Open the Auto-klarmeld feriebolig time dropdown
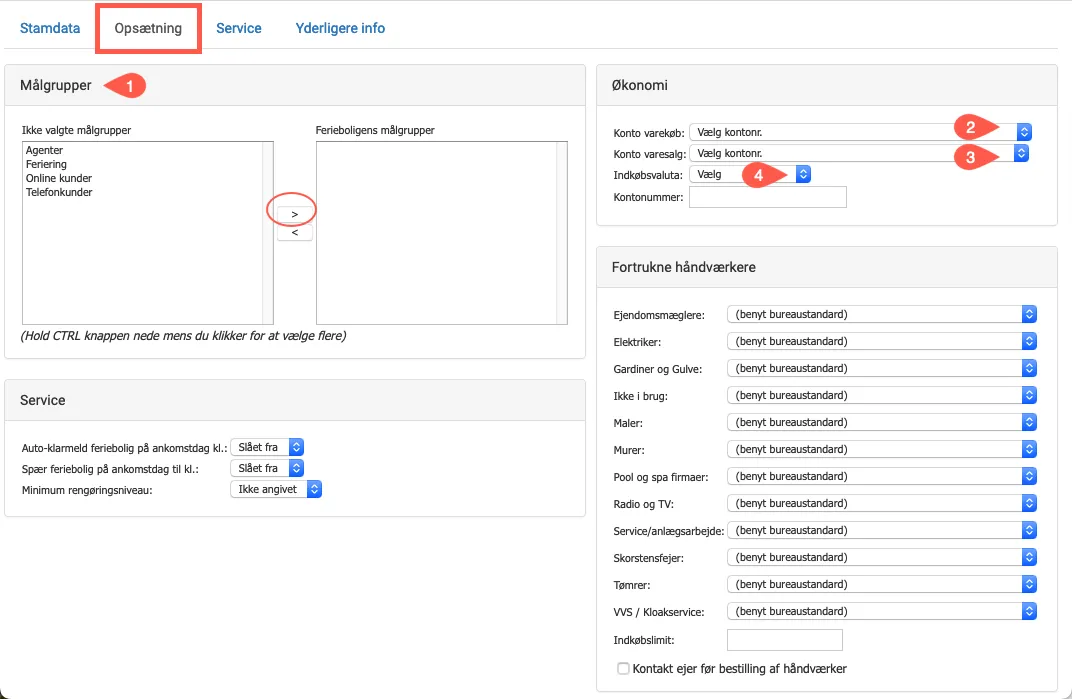This screenshot has height=699, width=1072. pos(266,447)
